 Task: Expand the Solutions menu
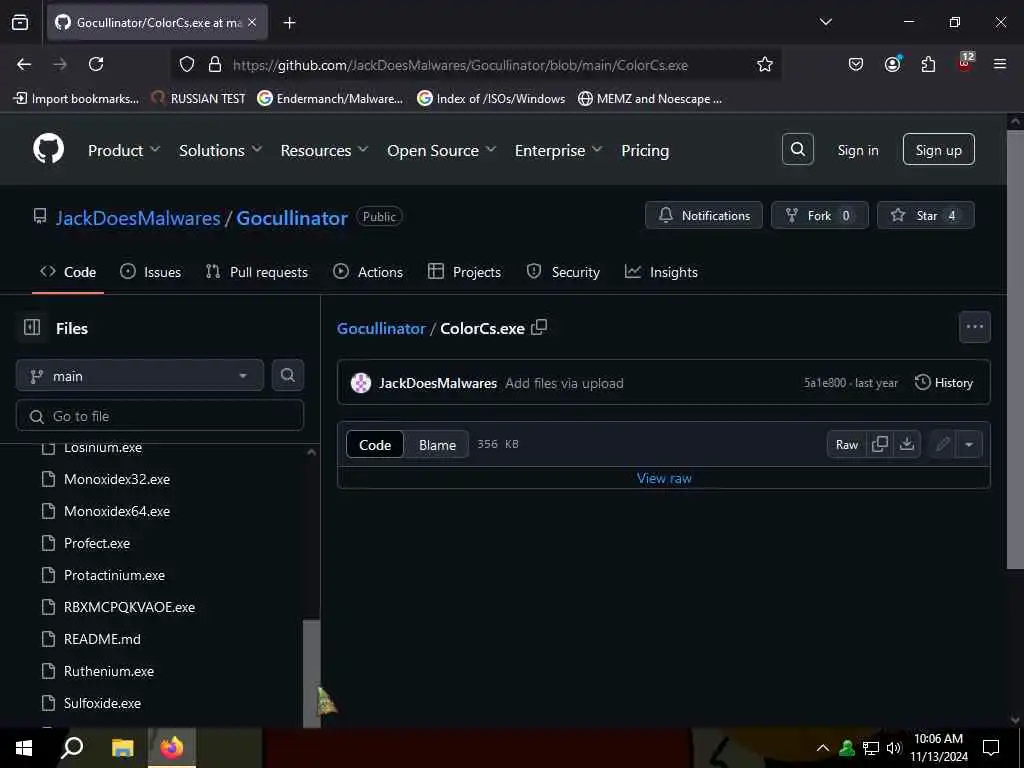(x=221, y=150)
